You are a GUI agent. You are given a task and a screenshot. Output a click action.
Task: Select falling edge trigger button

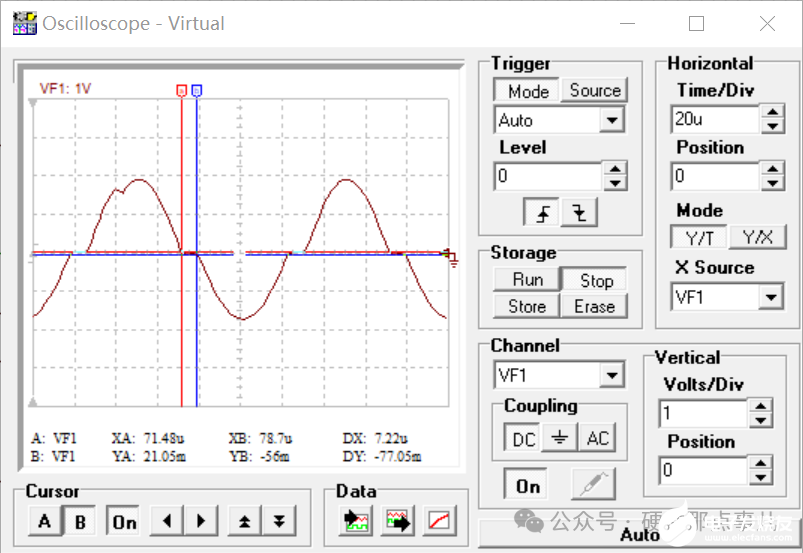point(579,212)
